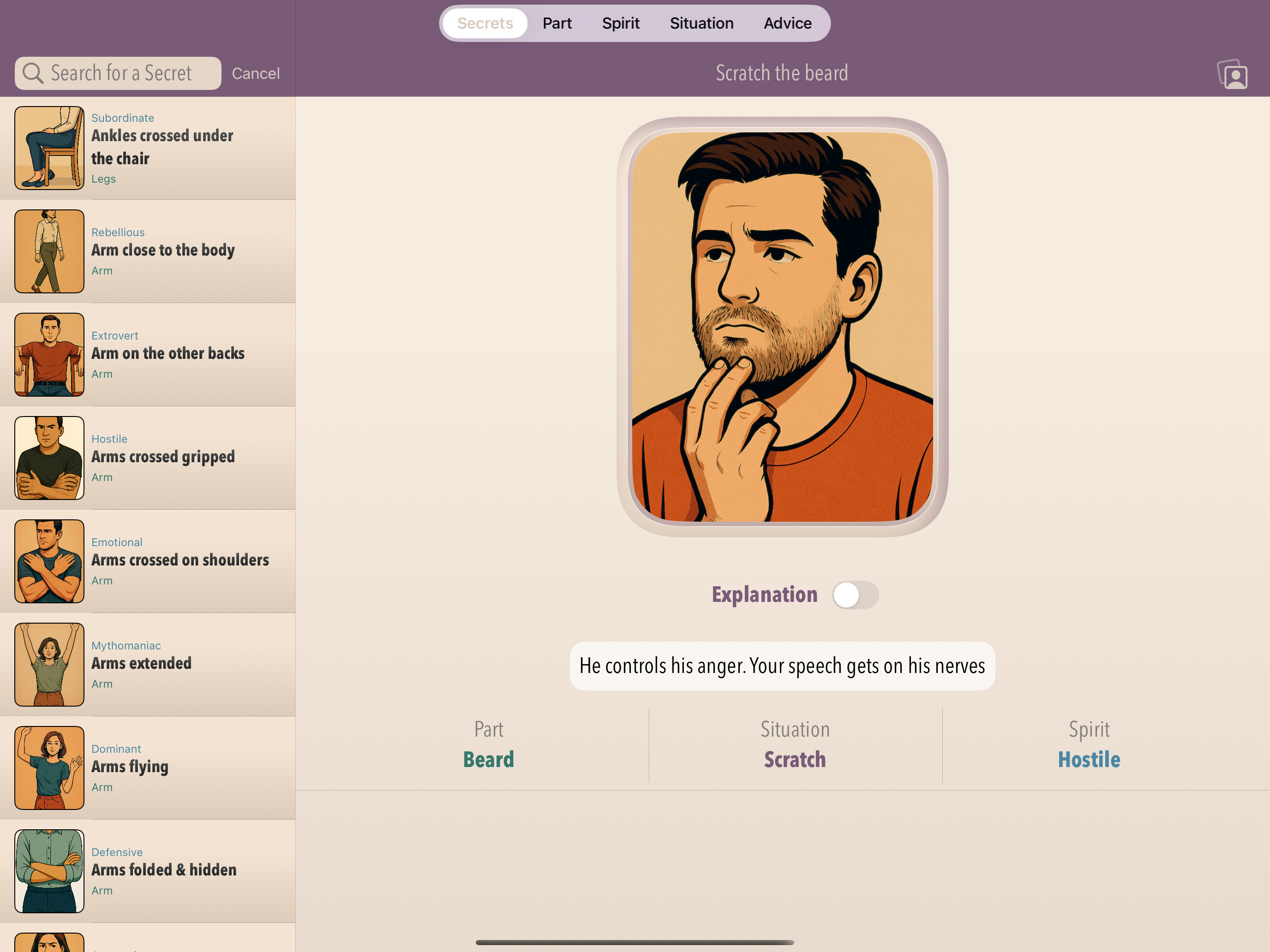1270x952 pixels.
Task: Click the Scratch situation value
Action: tap(795, 759)
